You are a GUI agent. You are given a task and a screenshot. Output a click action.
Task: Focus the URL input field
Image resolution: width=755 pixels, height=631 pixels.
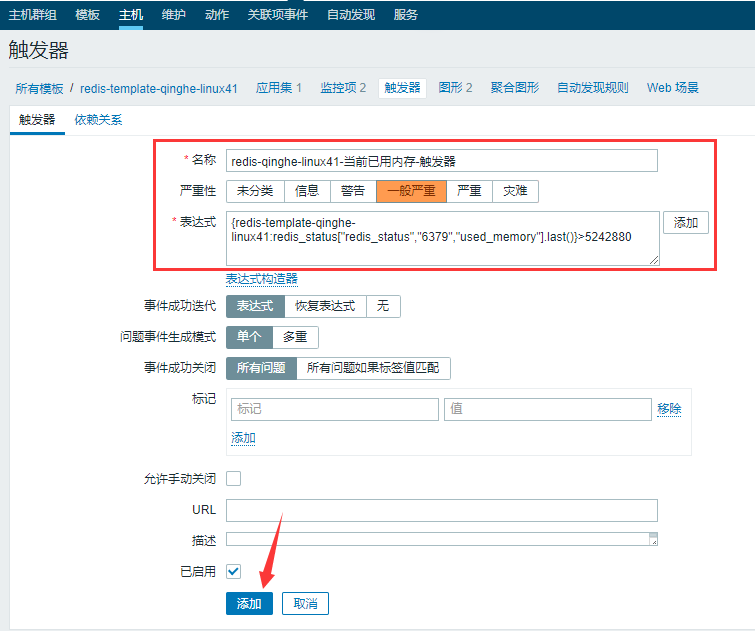(x=442, y=511)
